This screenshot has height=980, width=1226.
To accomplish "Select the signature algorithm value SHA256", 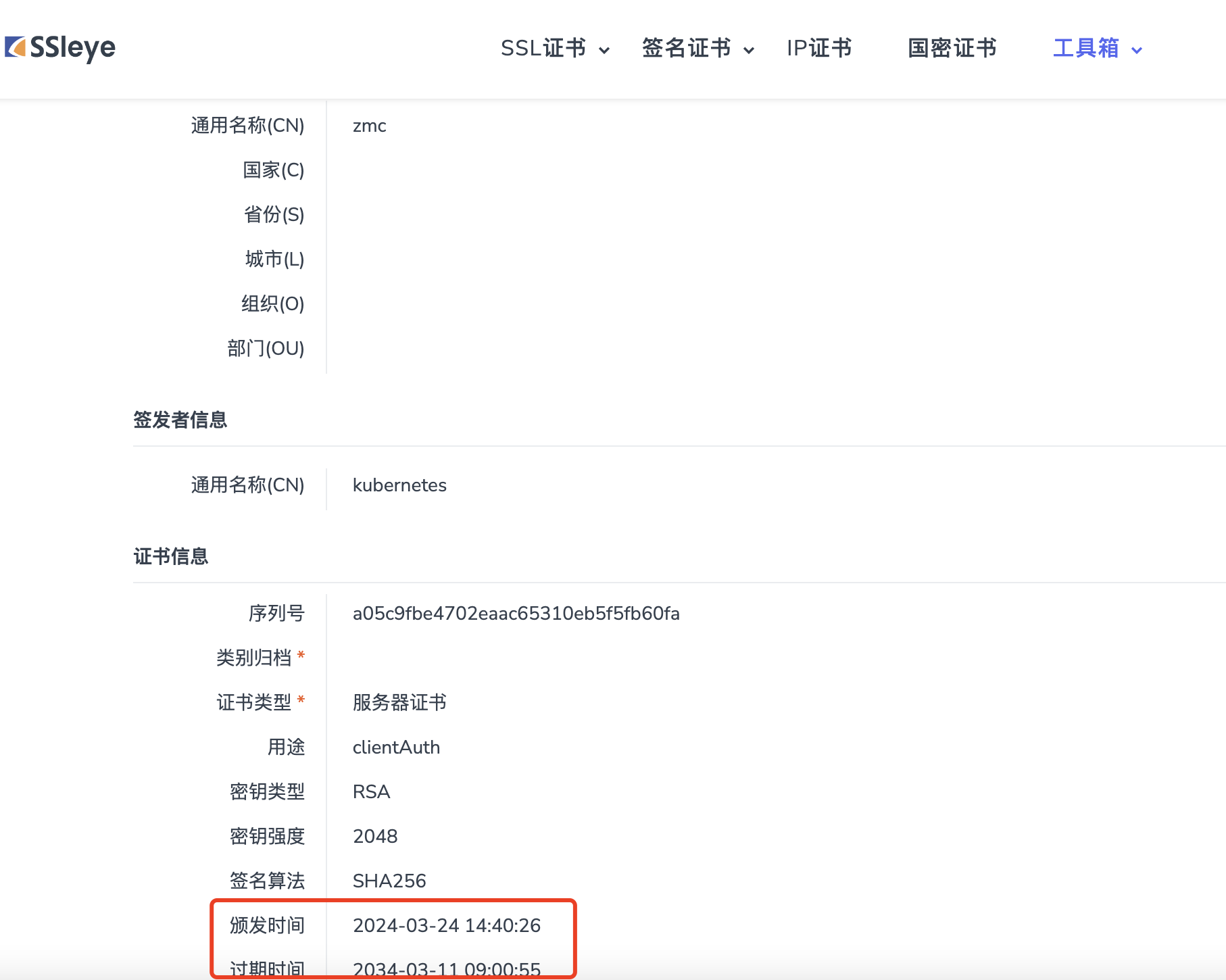I will point(389,881).
